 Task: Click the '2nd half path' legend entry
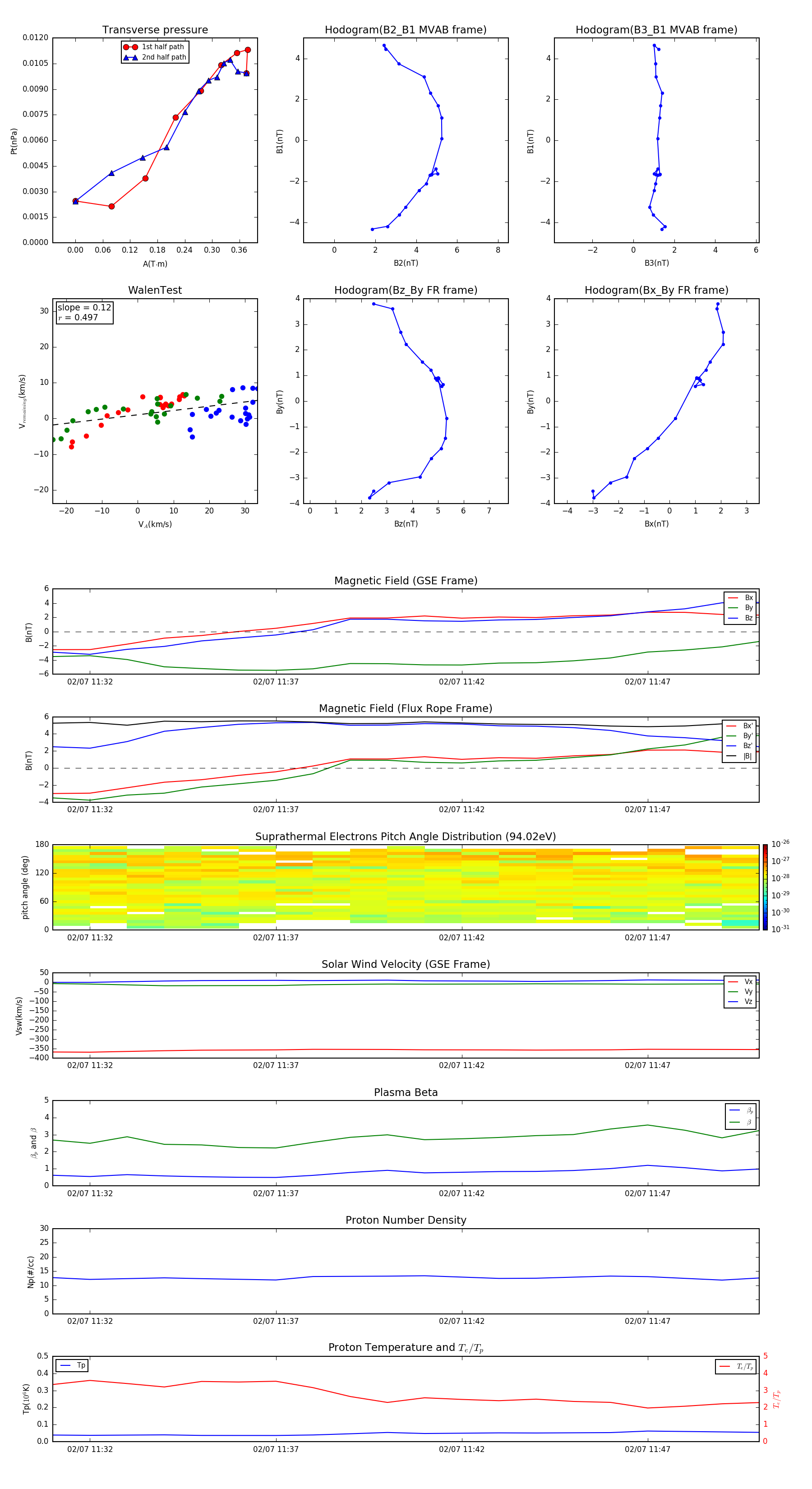155,57
